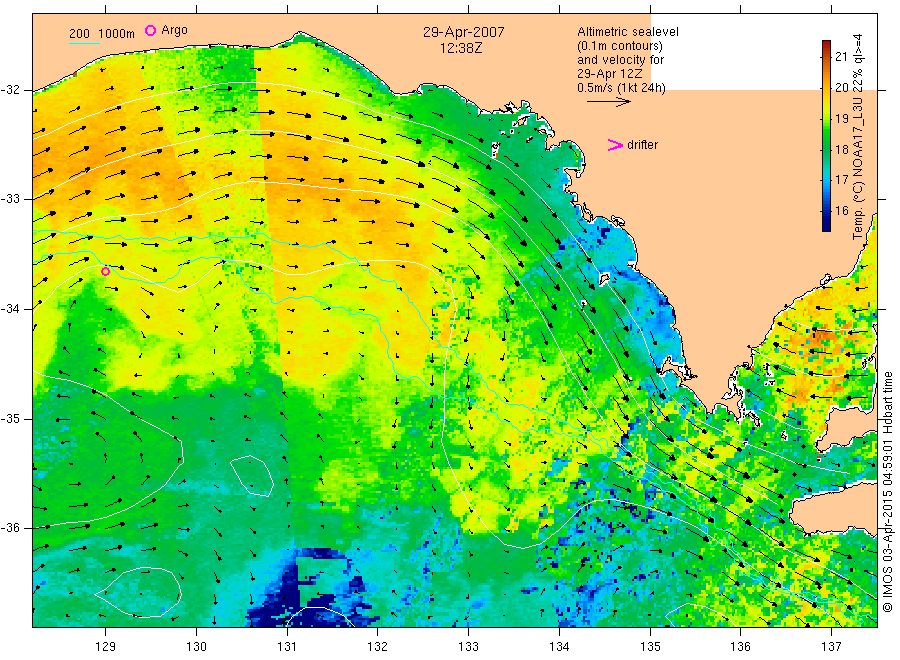Viewport: 900px width, 660px height.
Task: Click the longitude axis label 130
Action: [196, 647]
